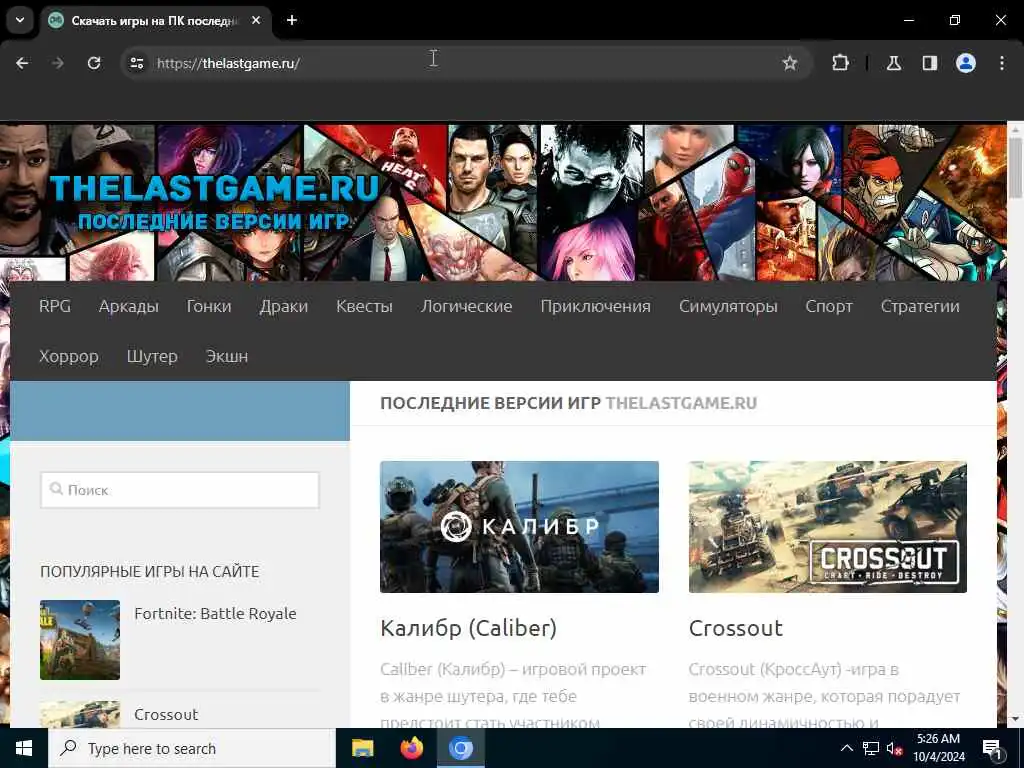Click the page vertical scrollbar thumb

pos(1016,168)
